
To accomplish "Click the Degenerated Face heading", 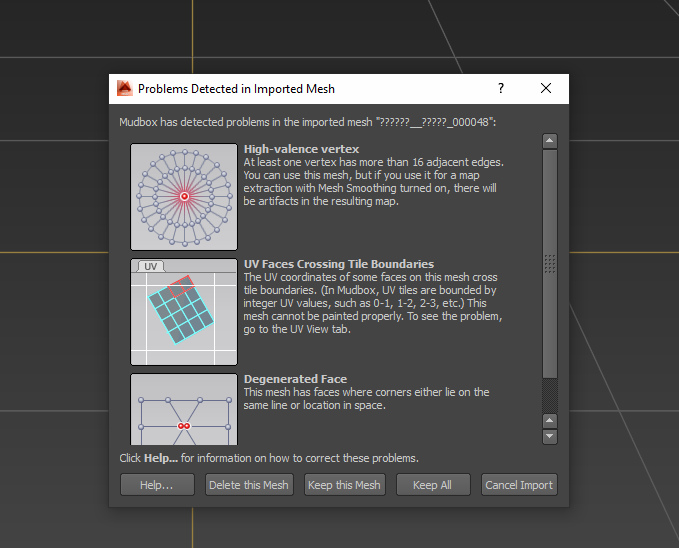I will tap(295, 379).
